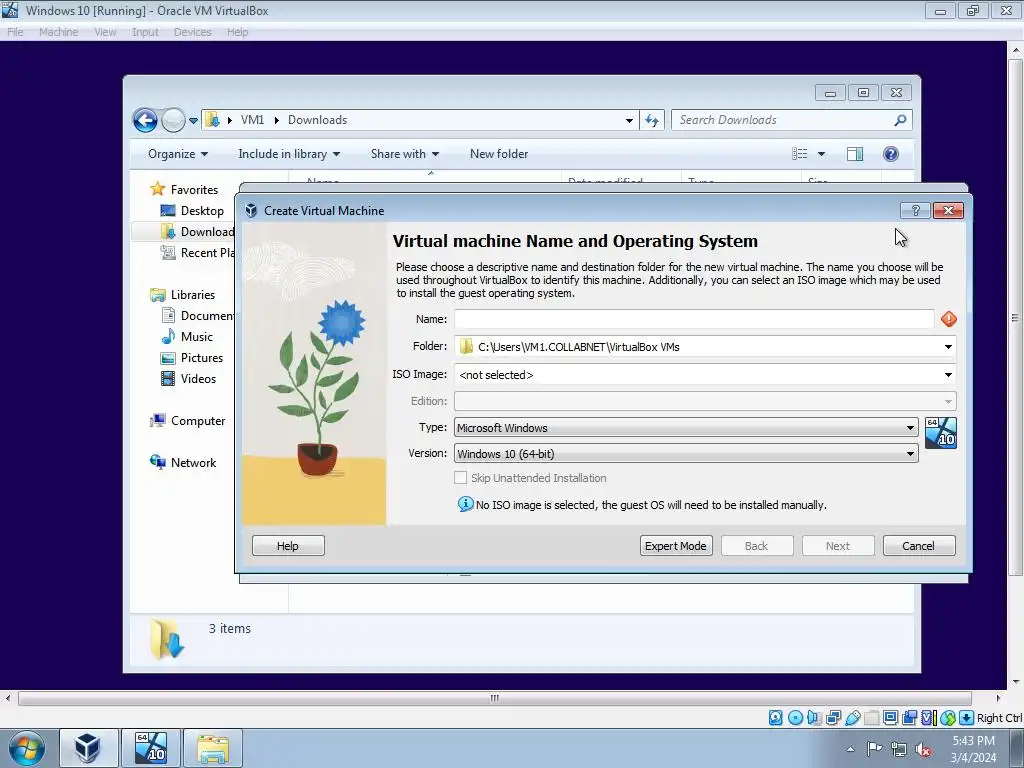Click the network adapters status icon
Screen dimensions: 1024x768
[x=833, y=718]
